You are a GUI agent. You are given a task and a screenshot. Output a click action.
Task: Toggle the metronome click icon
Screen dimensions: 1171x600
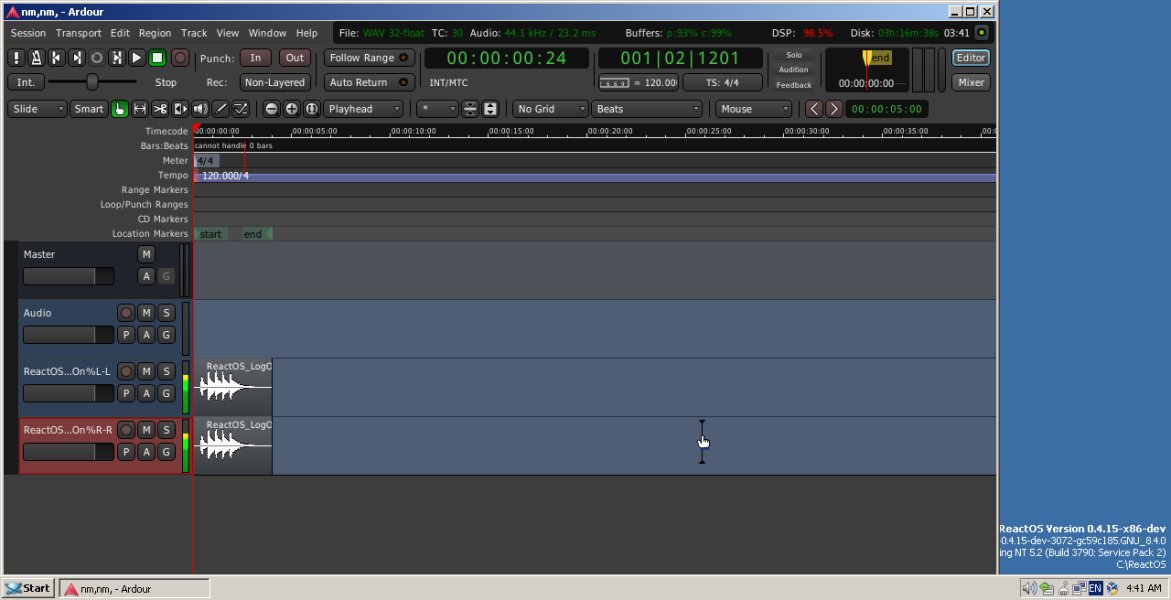36,58
